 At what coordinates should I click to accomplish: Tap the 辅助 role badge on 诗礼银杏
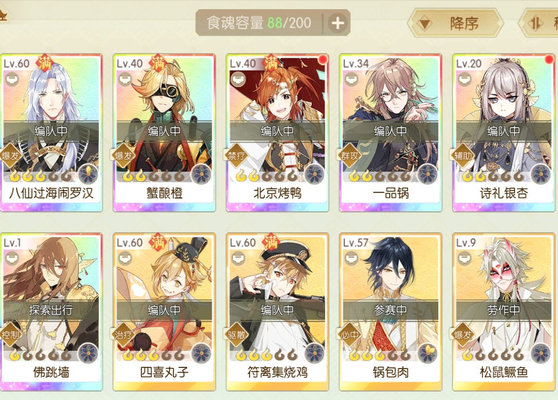pyautogui.click(x=462, y=156)
